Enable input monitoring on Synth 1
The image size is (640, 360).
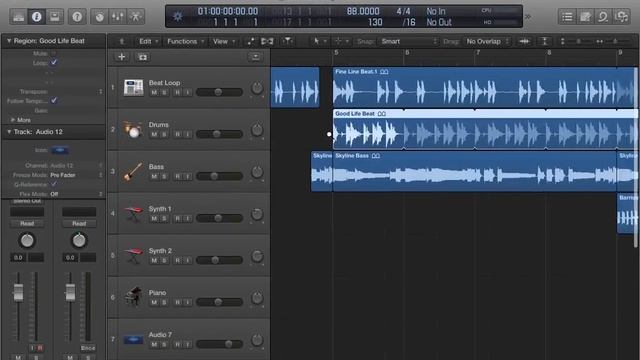188,219
